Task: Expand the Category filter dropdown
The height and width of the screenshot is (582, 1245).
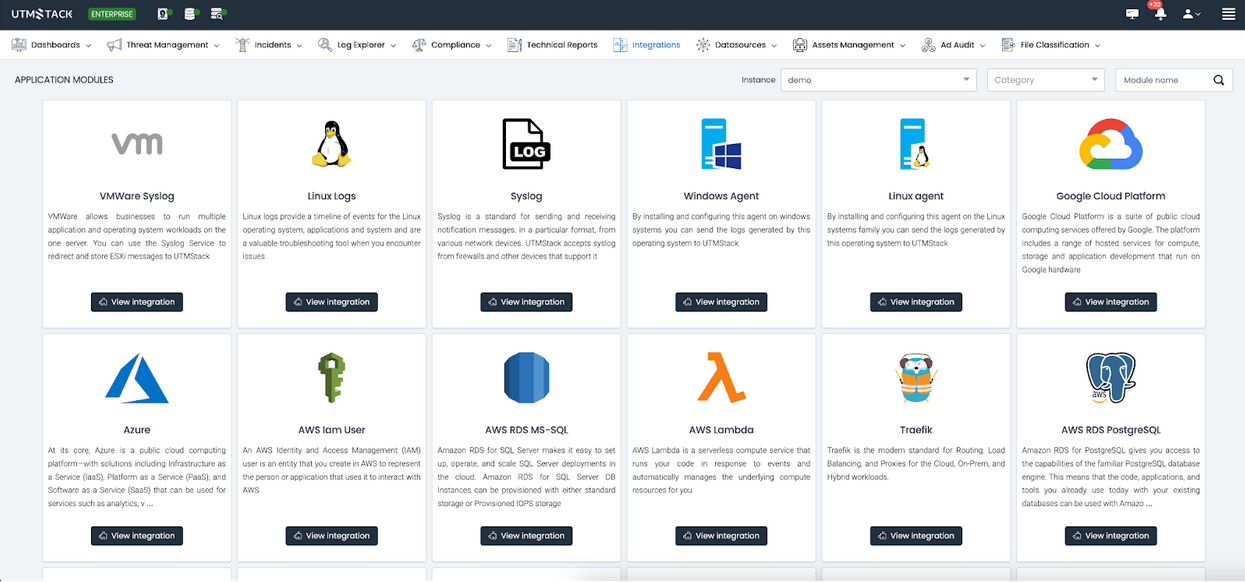Action: tap(1045, 80)
